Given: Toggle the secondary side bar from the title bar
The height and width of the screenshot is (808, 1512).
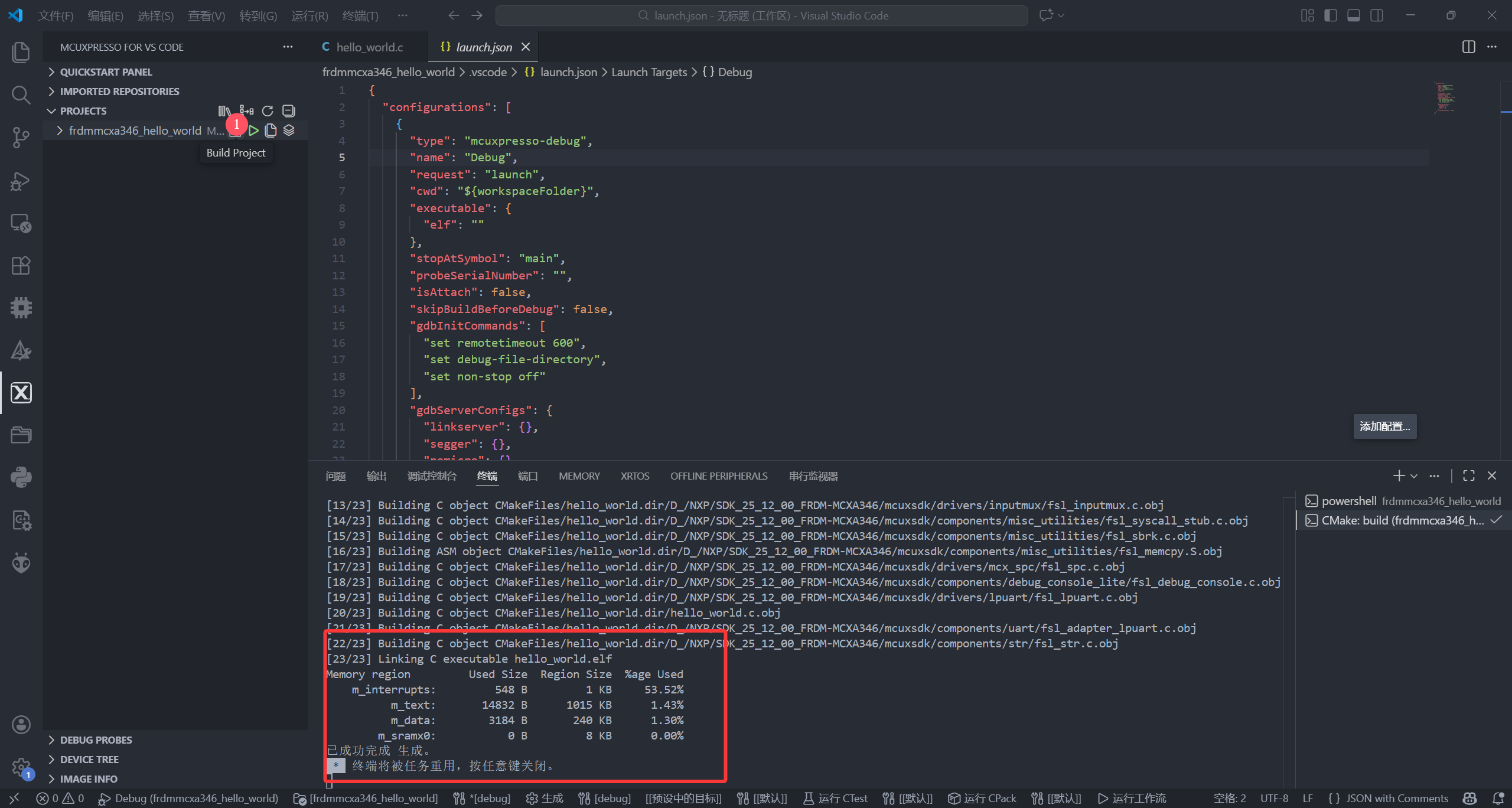Looking at the screenshot, I should click(1377, 15).
